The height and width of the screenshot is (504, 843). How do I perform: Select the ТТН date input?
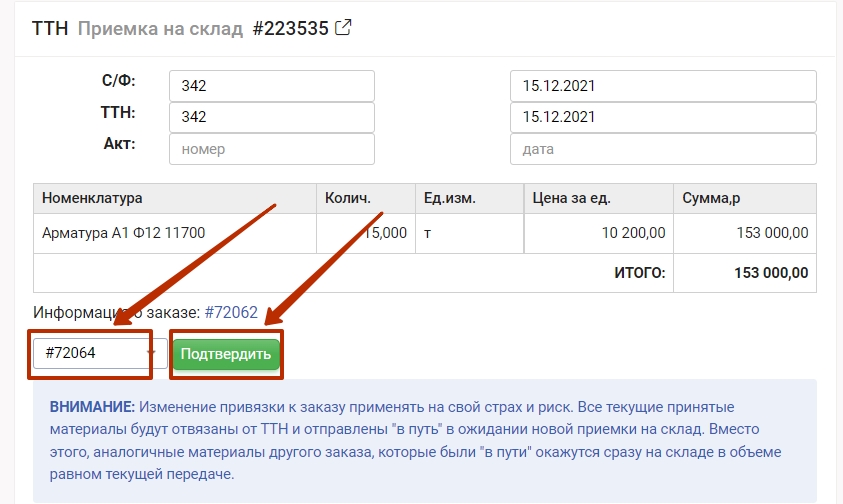pyautogui.click(x=663, y=117)
